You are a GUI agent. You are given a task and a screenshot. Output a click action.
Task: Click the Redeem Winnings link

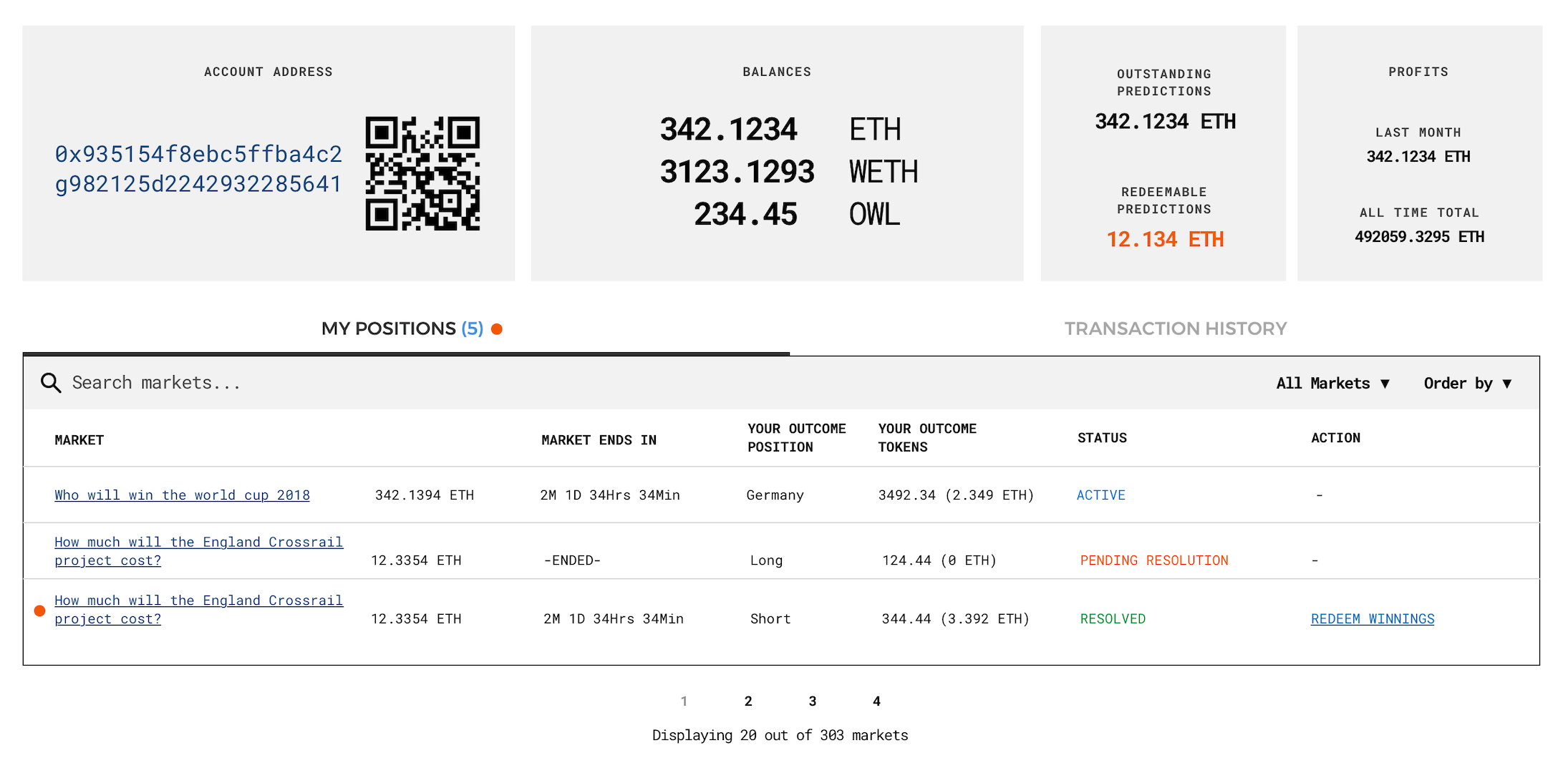point(1372,619)
